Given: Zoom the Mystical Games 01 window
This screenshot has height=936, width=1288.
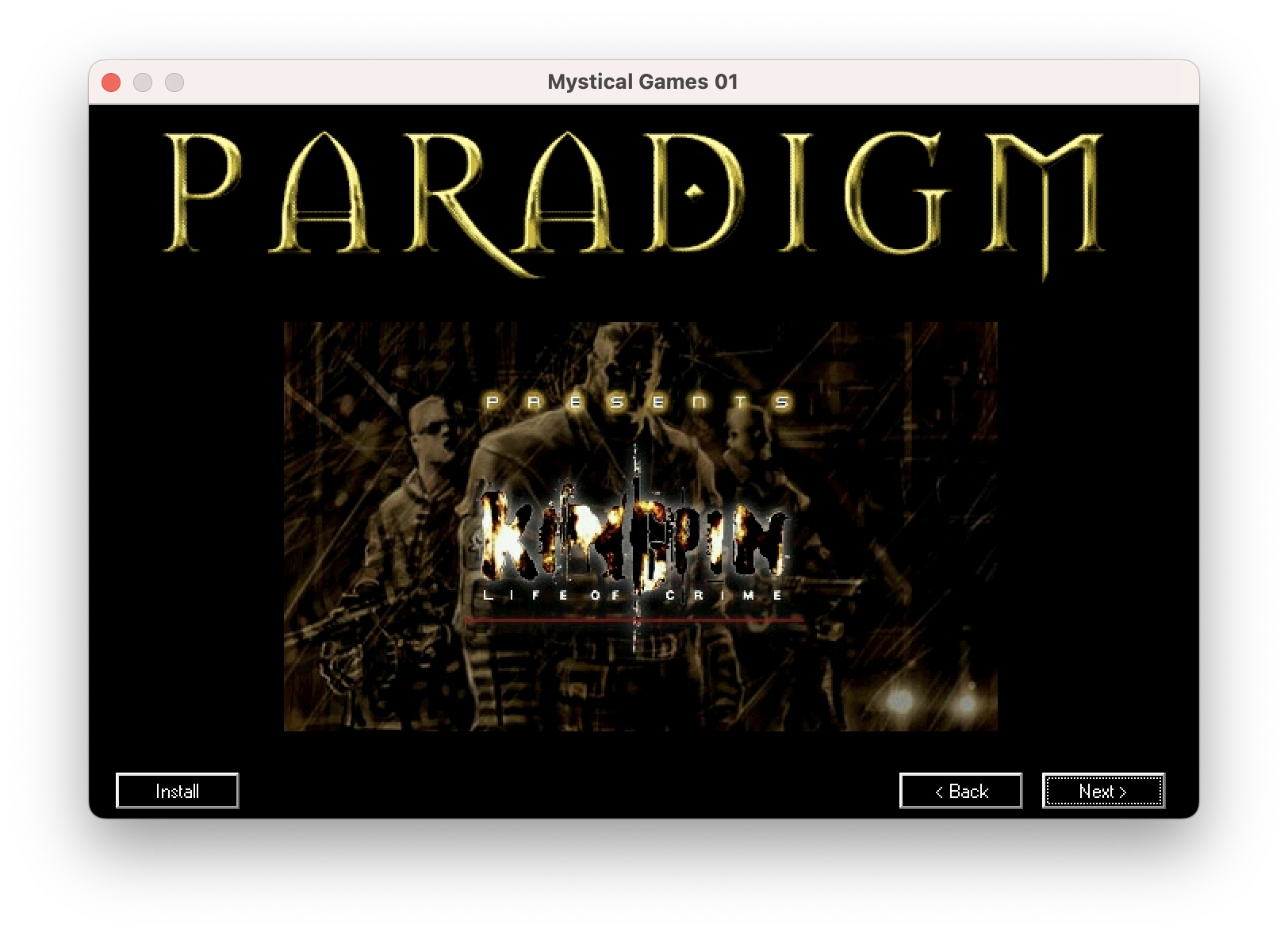Looking at the screenshot, I should [x=174, y=82].
